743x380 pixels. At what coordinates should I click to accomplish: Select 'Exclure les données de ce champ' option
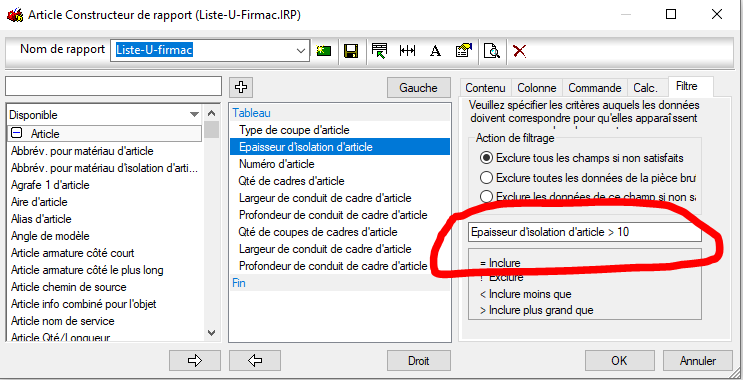coord(486,196)
